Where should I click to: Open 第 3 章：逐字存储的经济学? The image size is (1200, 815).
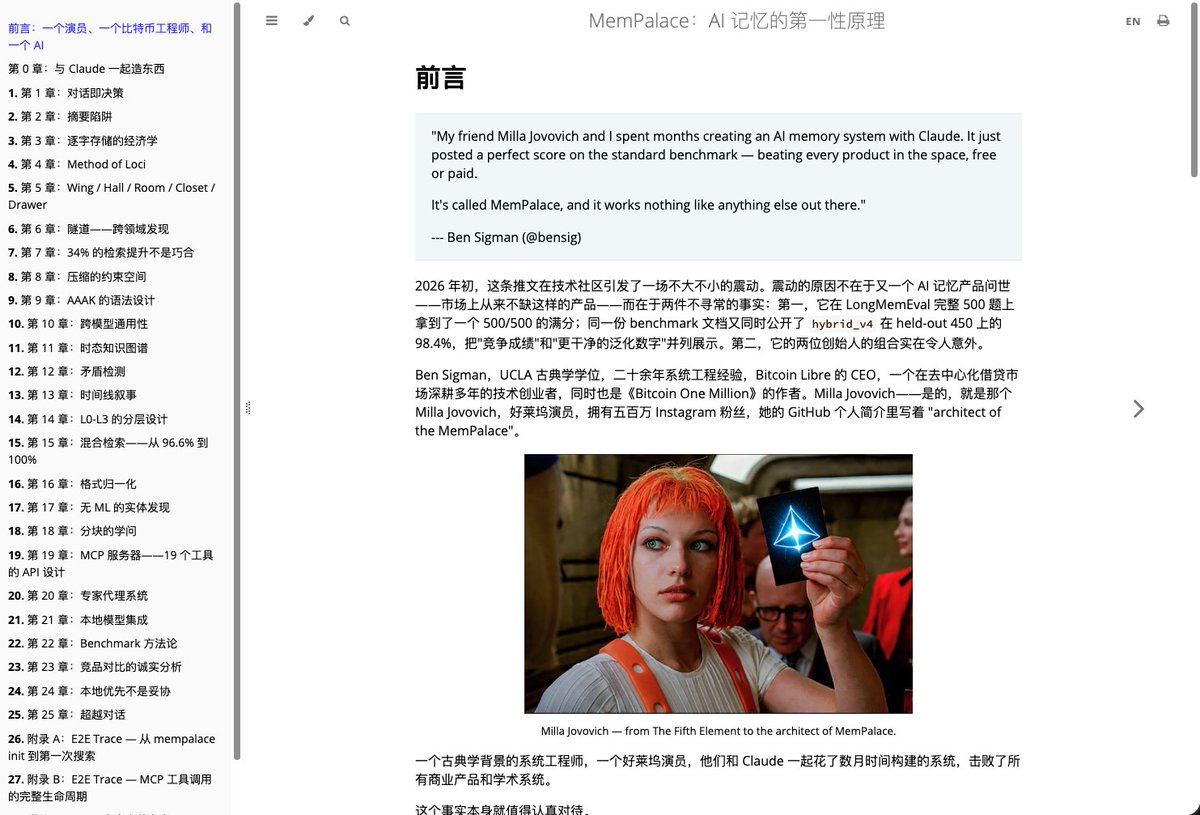tap(83, 141)
